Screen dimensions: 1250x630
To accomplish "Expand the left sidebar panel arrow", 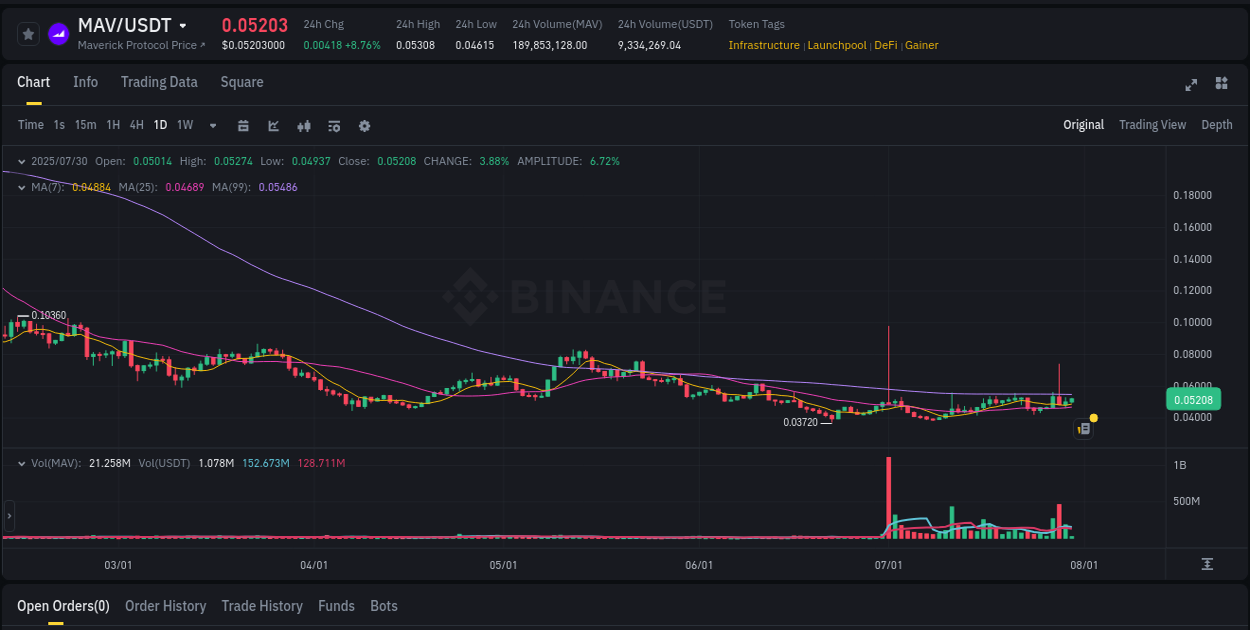I will click(x=9, y=516).
